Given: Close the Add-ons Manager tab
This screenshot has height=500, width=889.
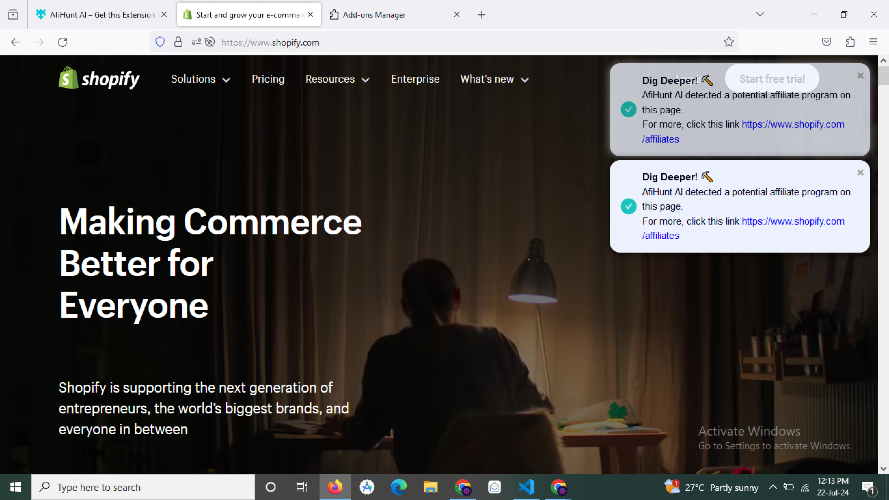Looking at the screenshot, I should [456, 15].
